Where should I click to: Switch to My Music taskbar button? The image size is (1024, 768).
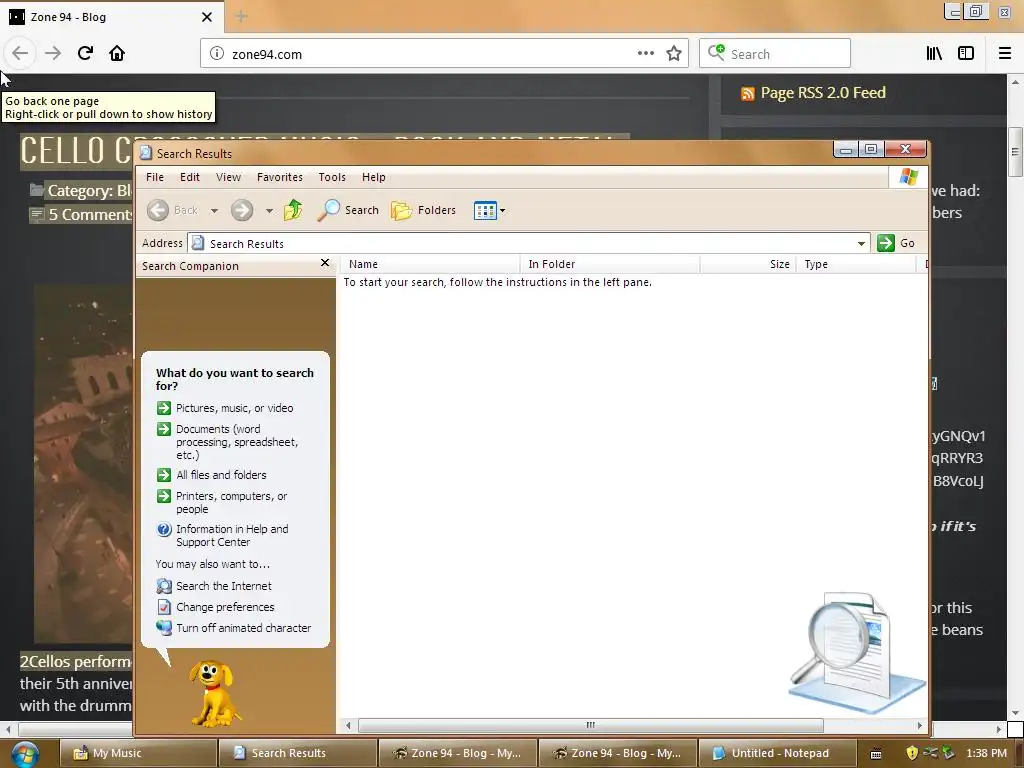[x=137, y=753]
